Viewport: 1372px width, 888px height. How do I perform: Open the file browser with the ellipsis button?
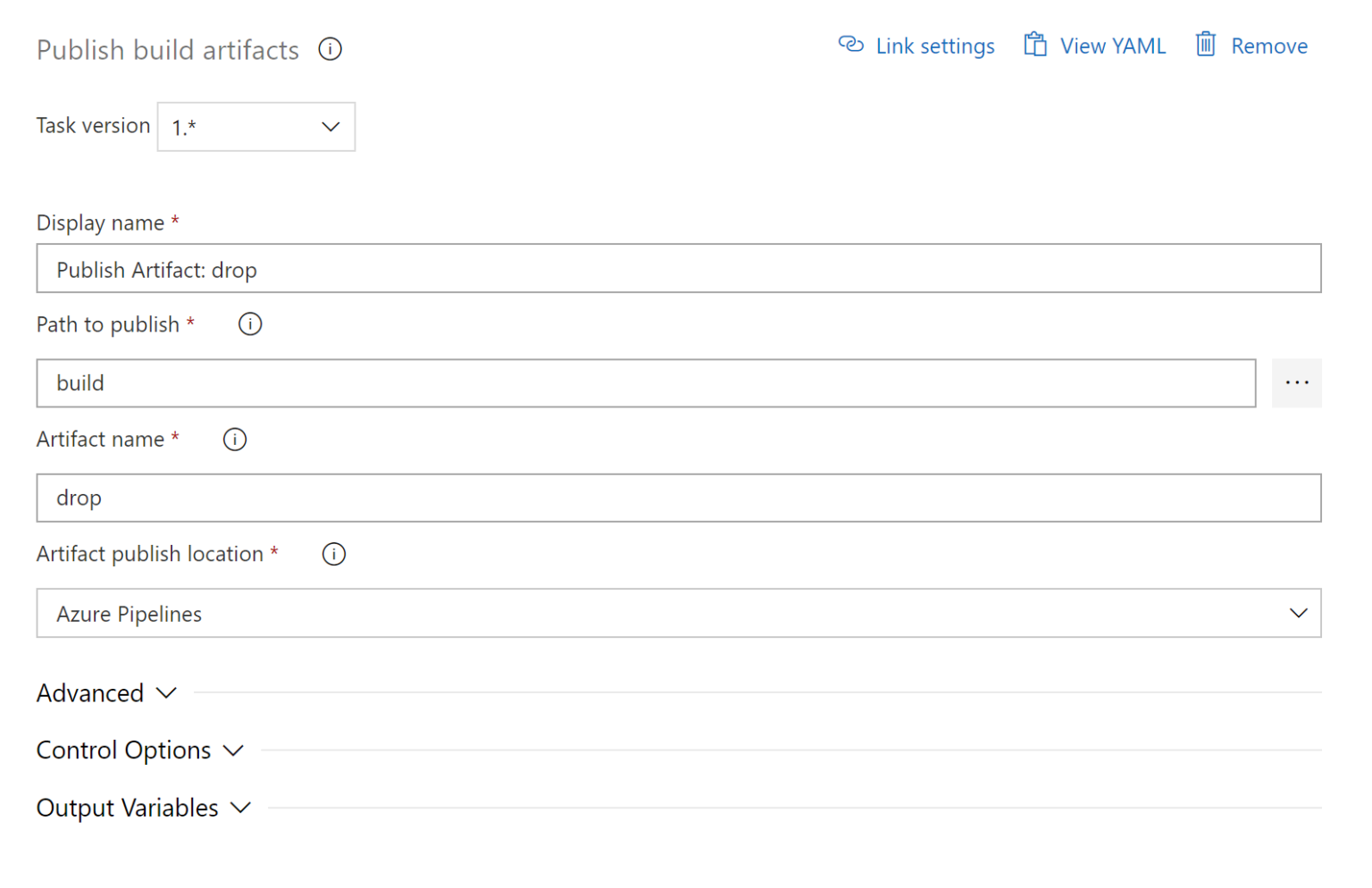coord(1296,382)
